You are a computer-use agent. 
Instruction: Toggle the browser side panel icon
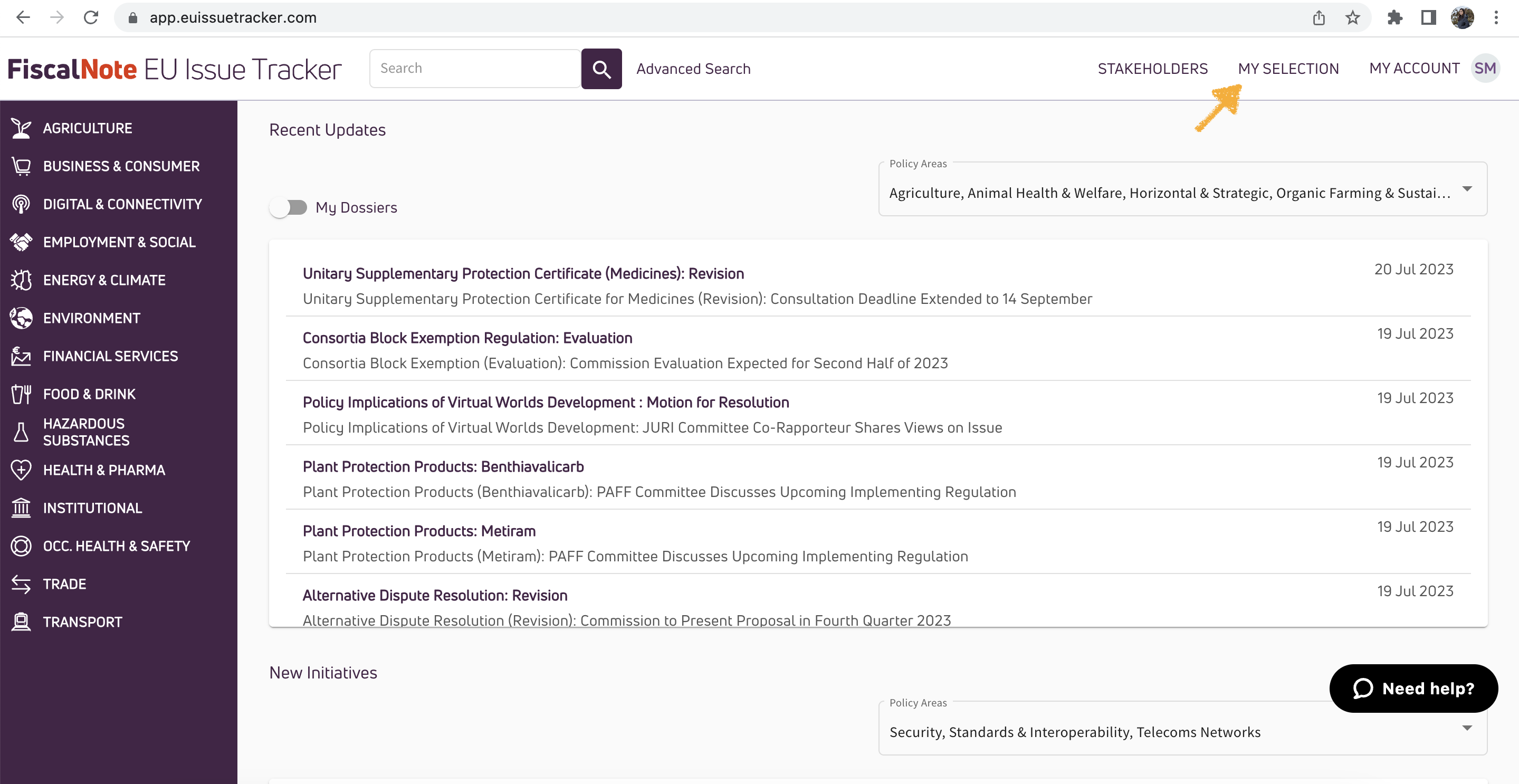[x=1428, y=18]
